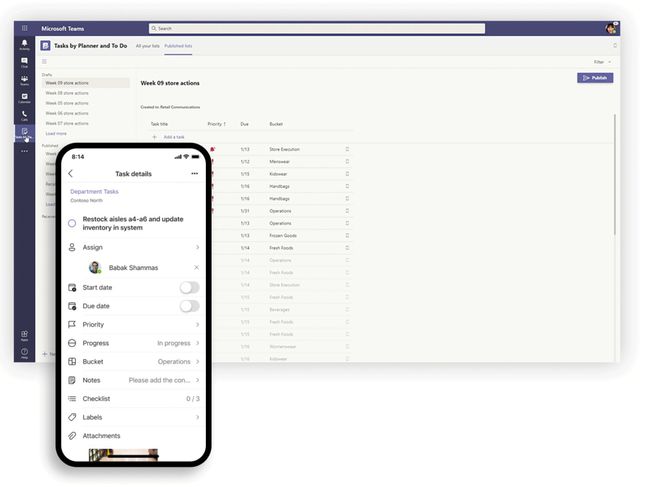
Task: Open Calendar in the Teams sidebar
Action: [24, 98]
